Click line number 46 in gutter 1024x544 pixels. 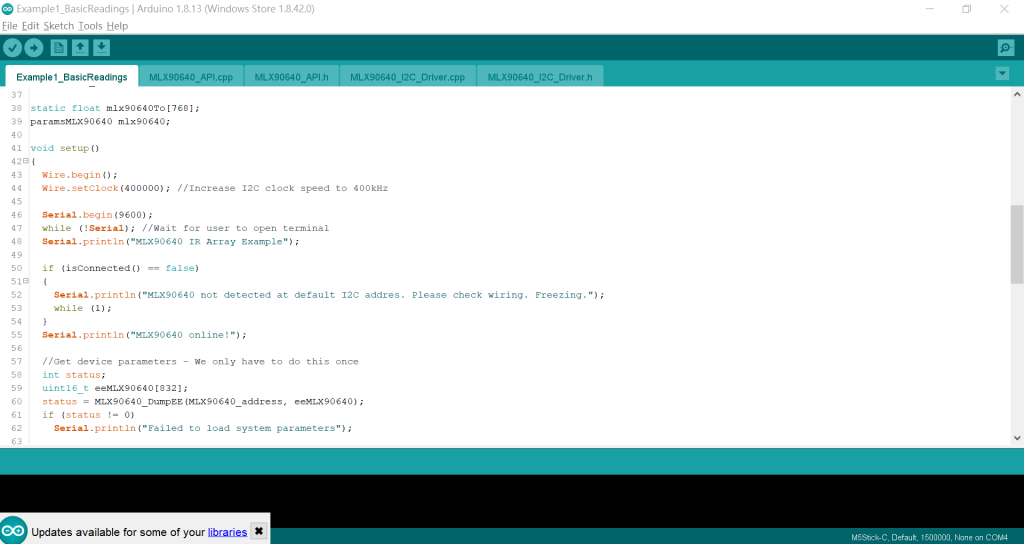pos(16,215)
